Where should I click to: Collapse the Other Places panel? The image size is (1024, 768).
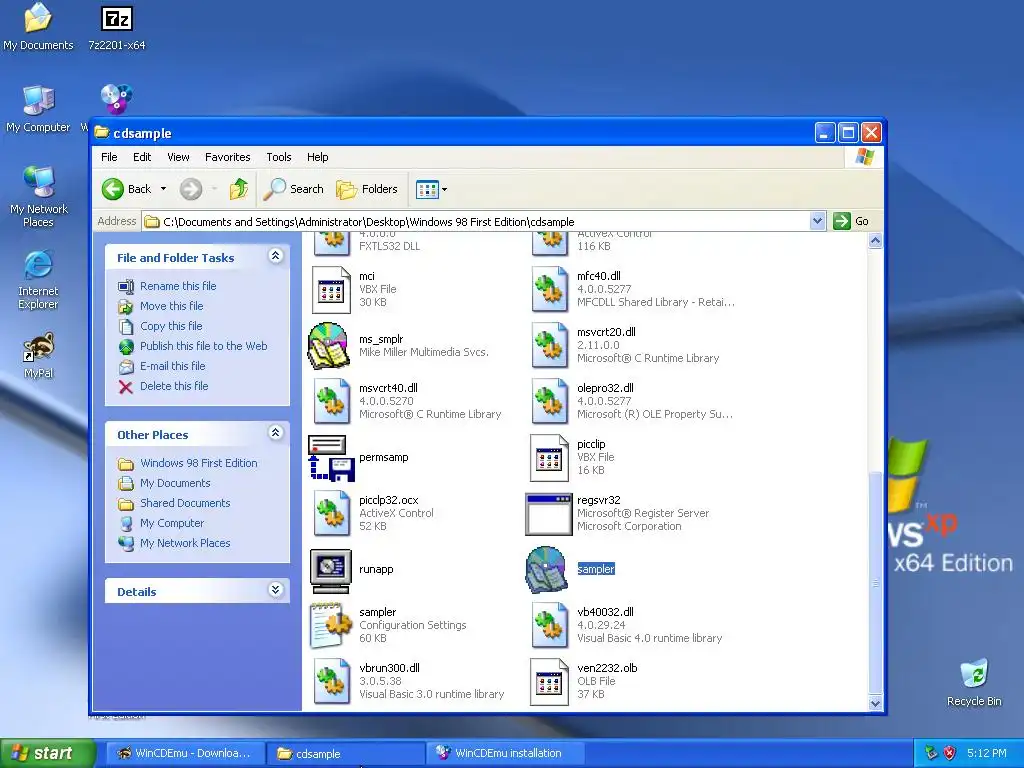[276, 433]
